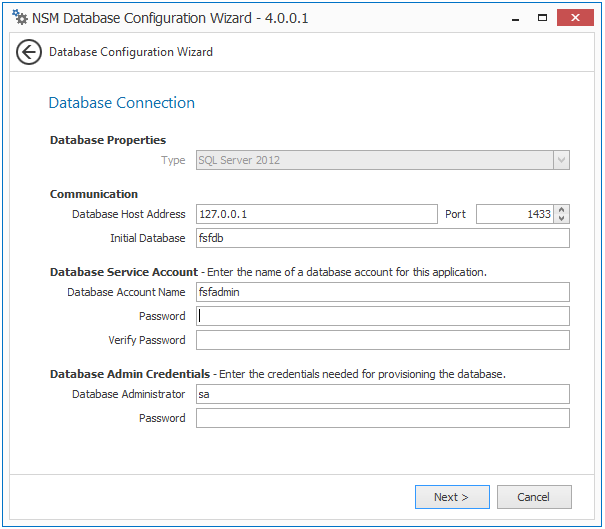
Task: Click the Database Account Name field
Action: (x=382, y=292)
